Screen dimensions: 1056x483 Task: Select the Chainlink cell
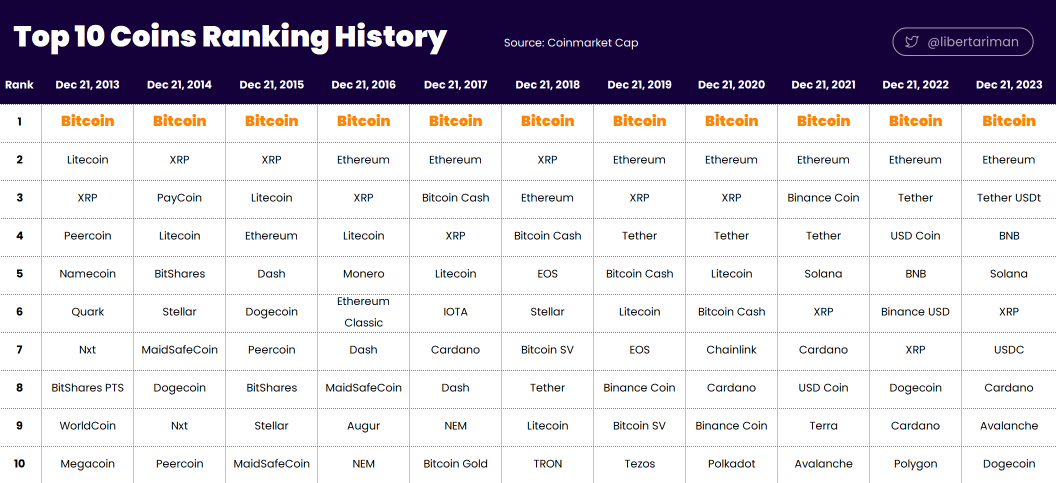(731, 350)
